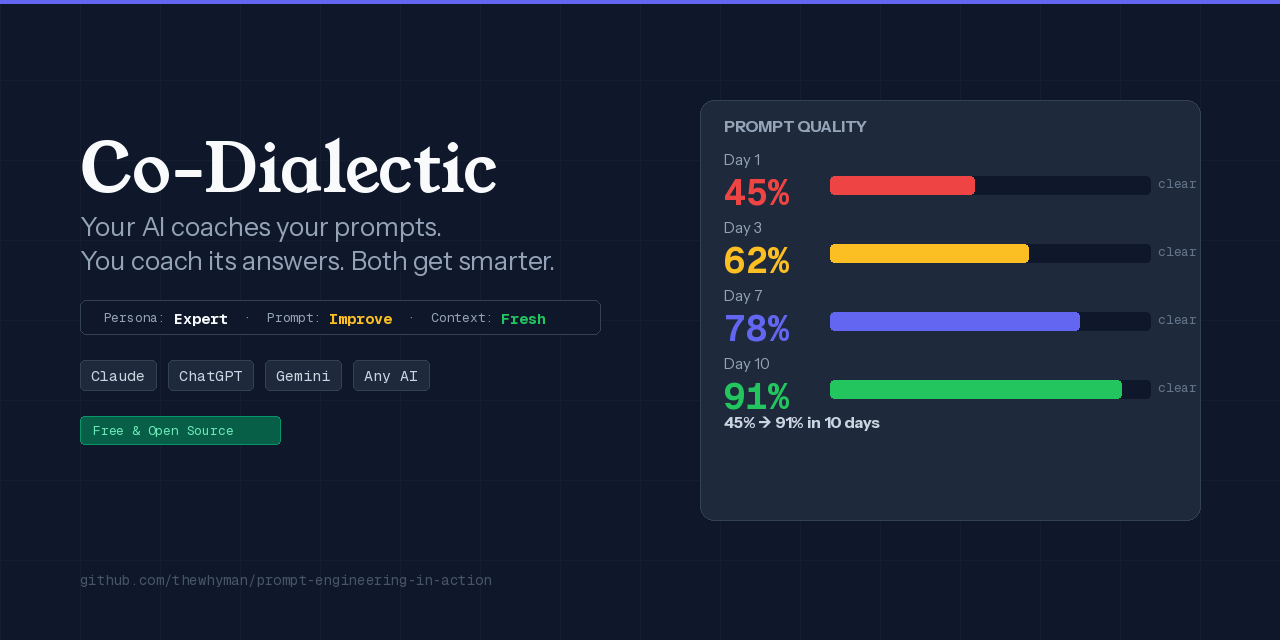Pick the Any AI chip
Image resolution: width=1280 pixels, height=640 pixels.
pos(391,376)
